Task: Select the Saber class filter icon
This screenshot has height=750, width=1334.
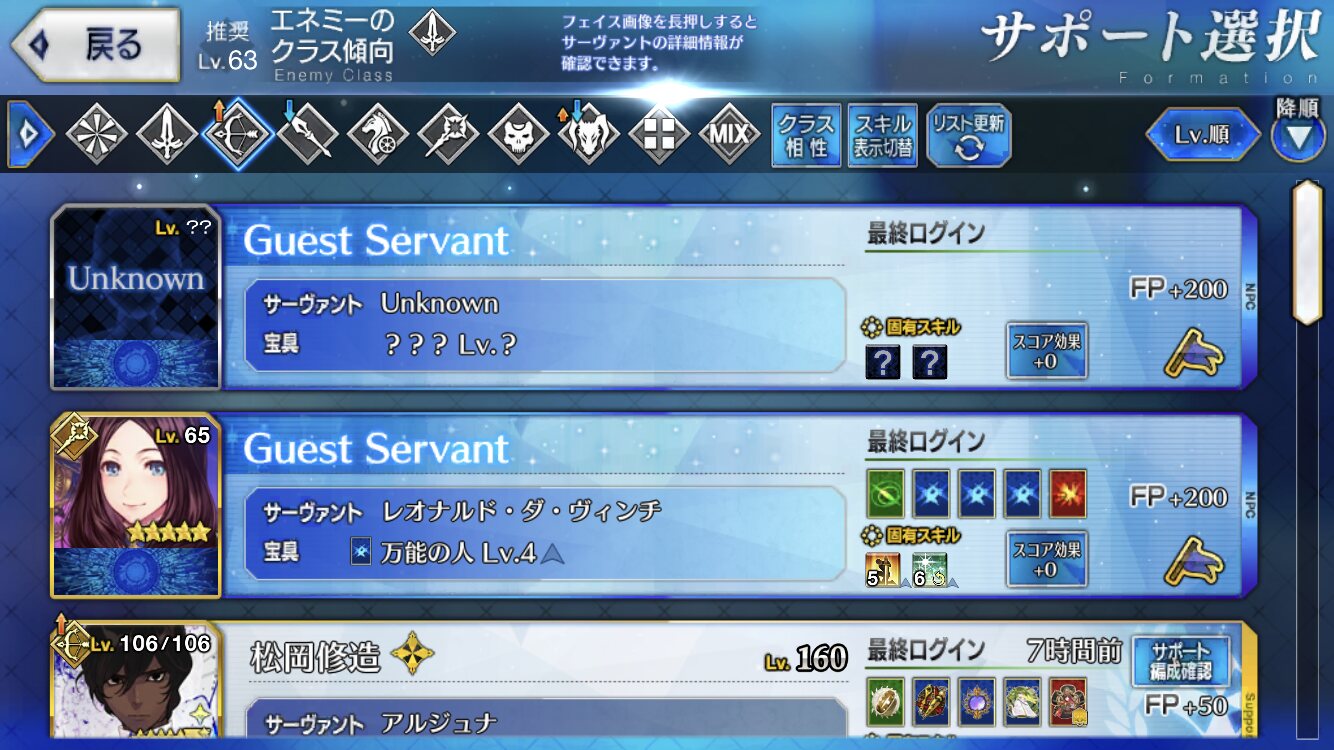Action: click(x=166, y=134)
